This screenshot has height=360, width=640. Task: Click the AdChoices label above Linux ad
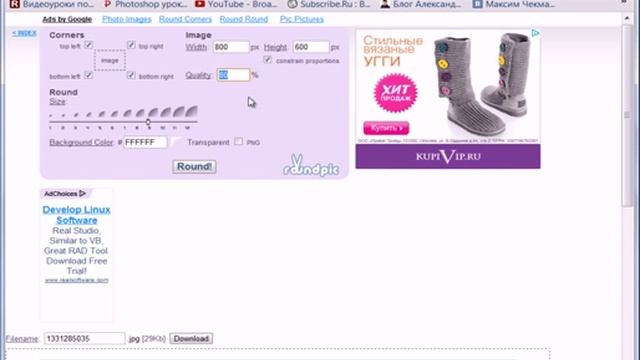64,193
